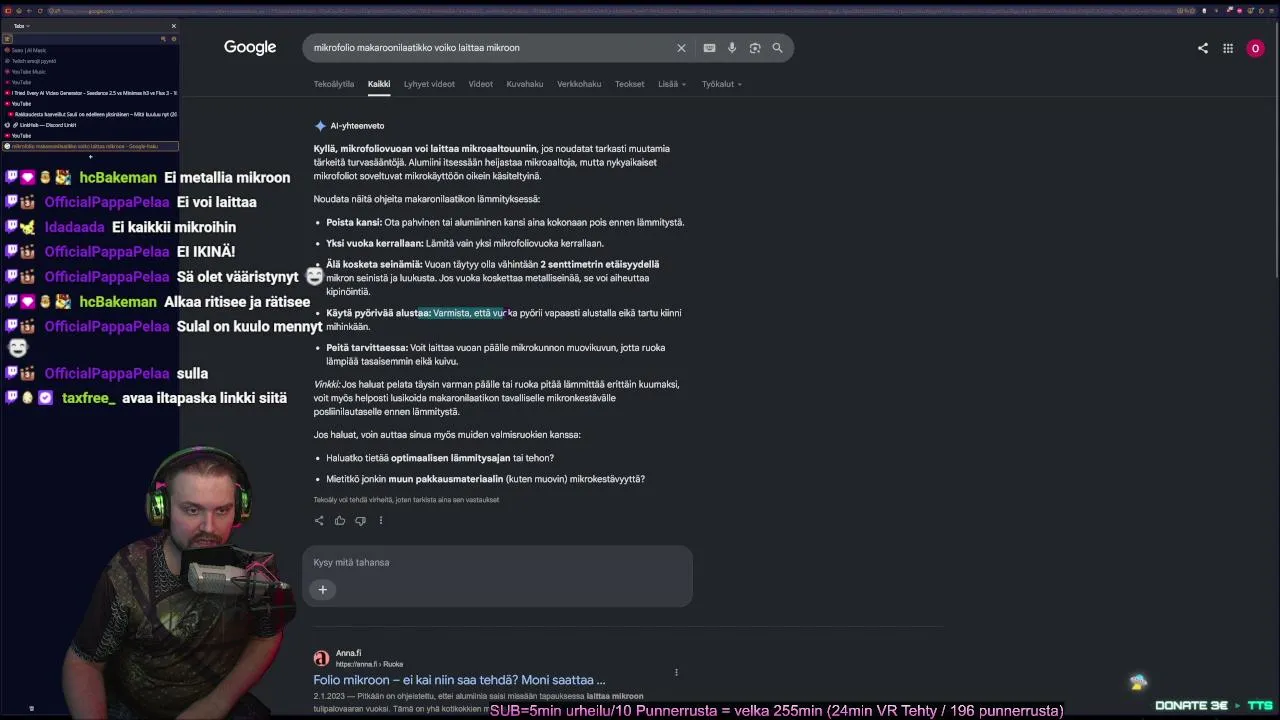Switch to the Teokset tab
The height and width of the screenshot is (720, 1280).
[630, 84]
